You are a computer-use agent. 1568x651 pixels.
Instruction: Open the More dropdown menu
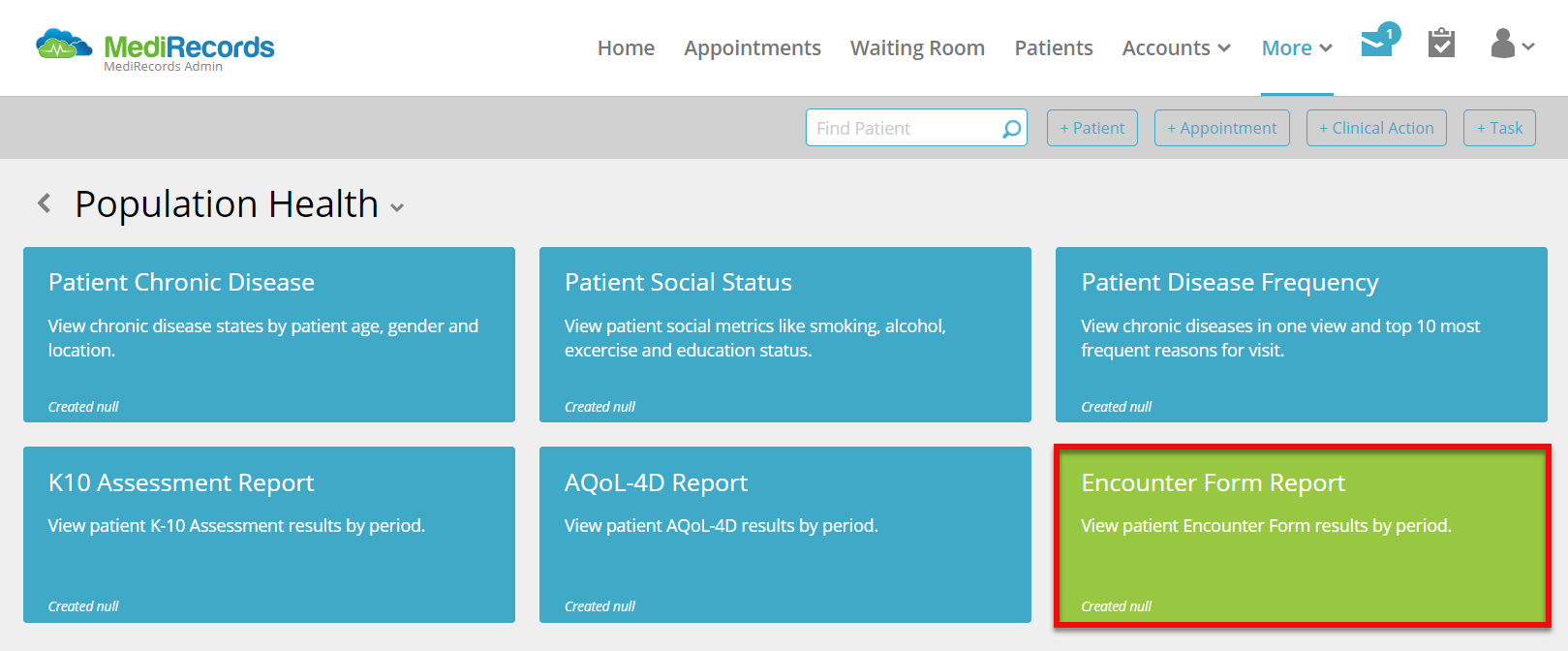[x=1296, y=48]
